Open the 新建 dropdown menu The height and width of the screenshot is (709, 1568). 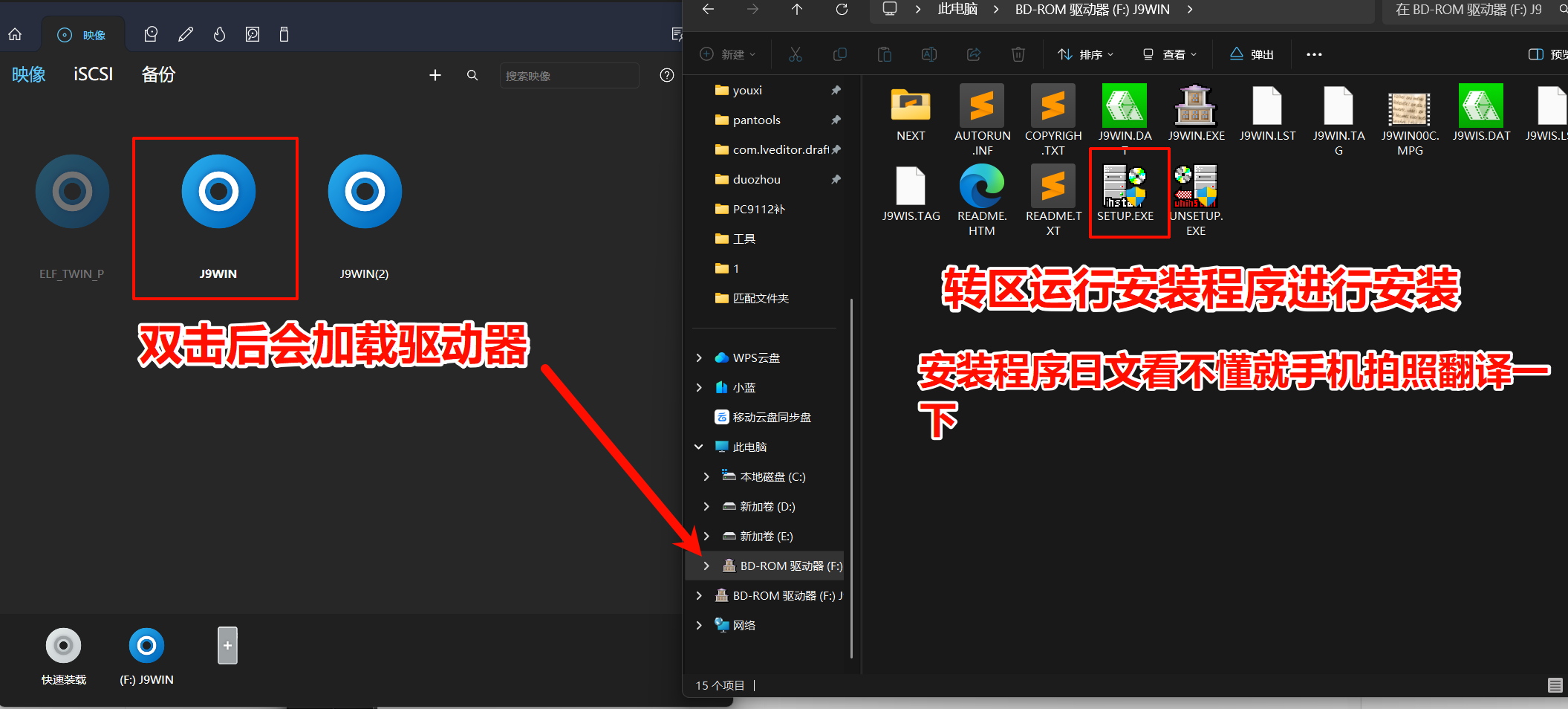click(727, 54)
